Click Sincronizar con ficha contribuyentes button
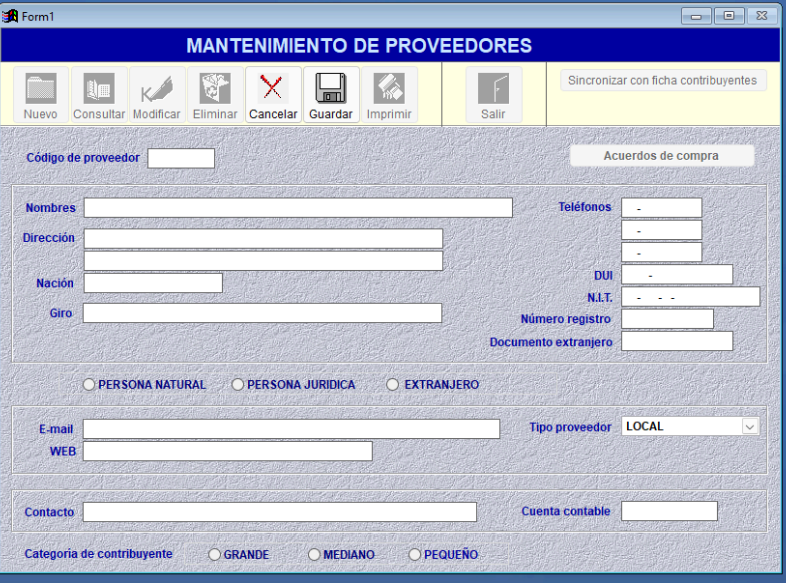The width and height of the screenshot is (786, 583). (x=663, y=80)
